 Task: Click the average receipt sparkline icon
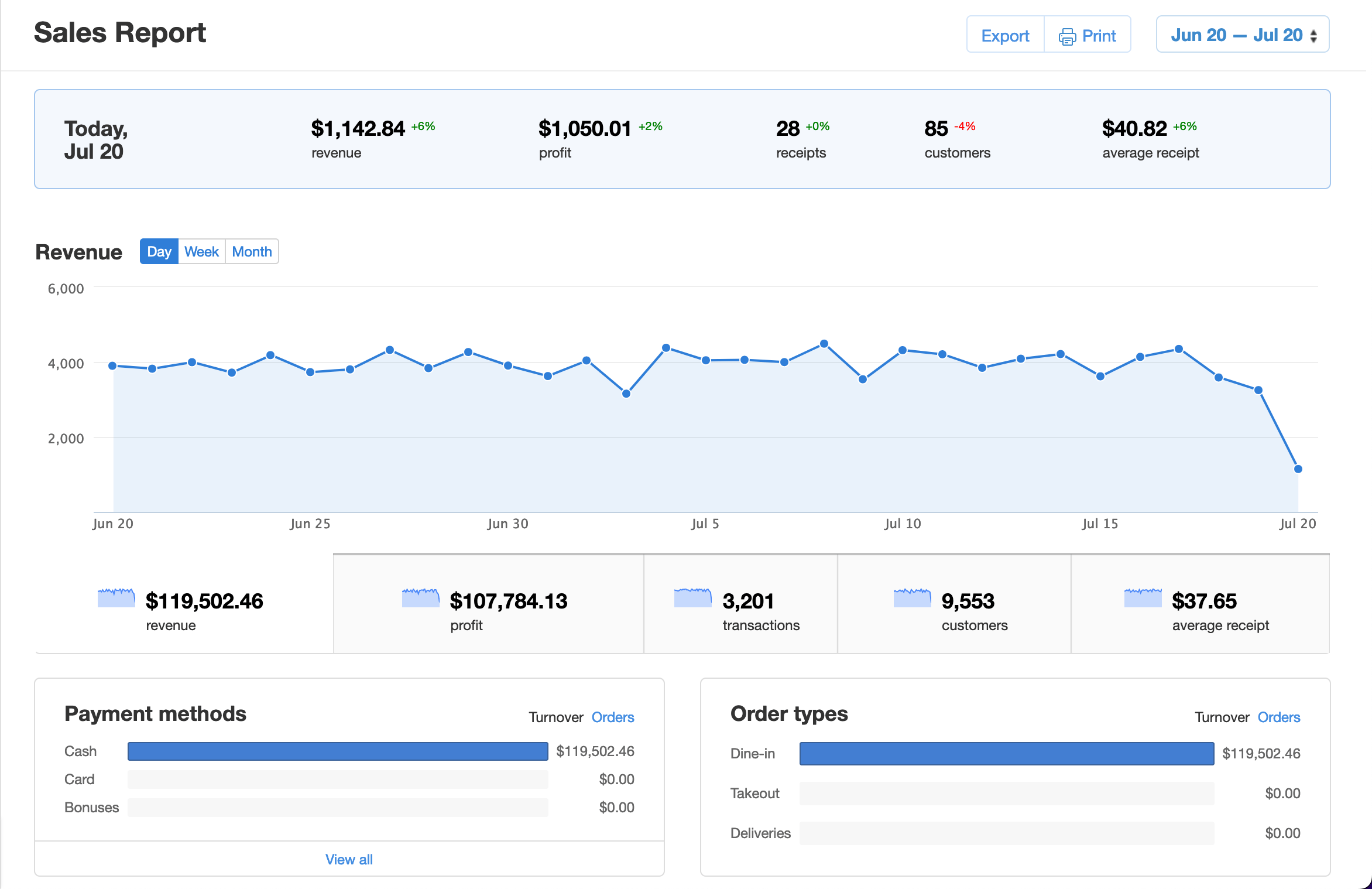click(1143, 598)
